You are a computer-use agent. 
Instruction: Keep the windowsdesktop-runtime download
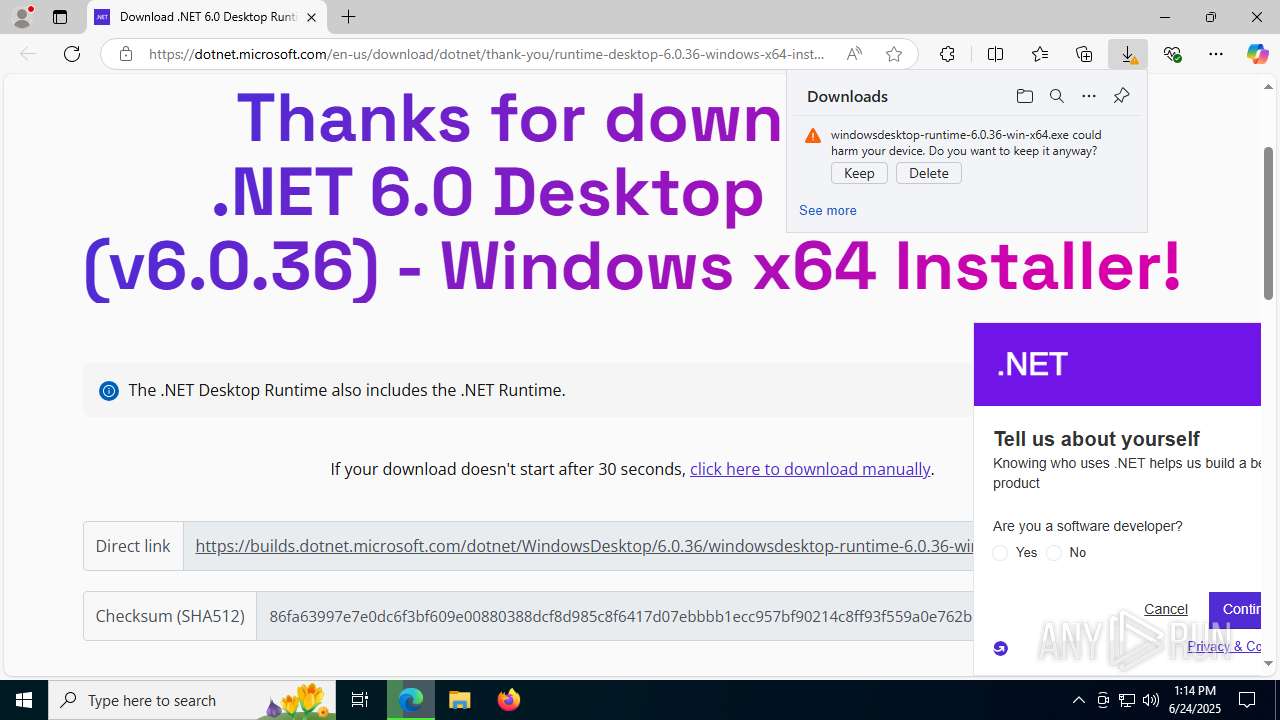coord(859,173)
